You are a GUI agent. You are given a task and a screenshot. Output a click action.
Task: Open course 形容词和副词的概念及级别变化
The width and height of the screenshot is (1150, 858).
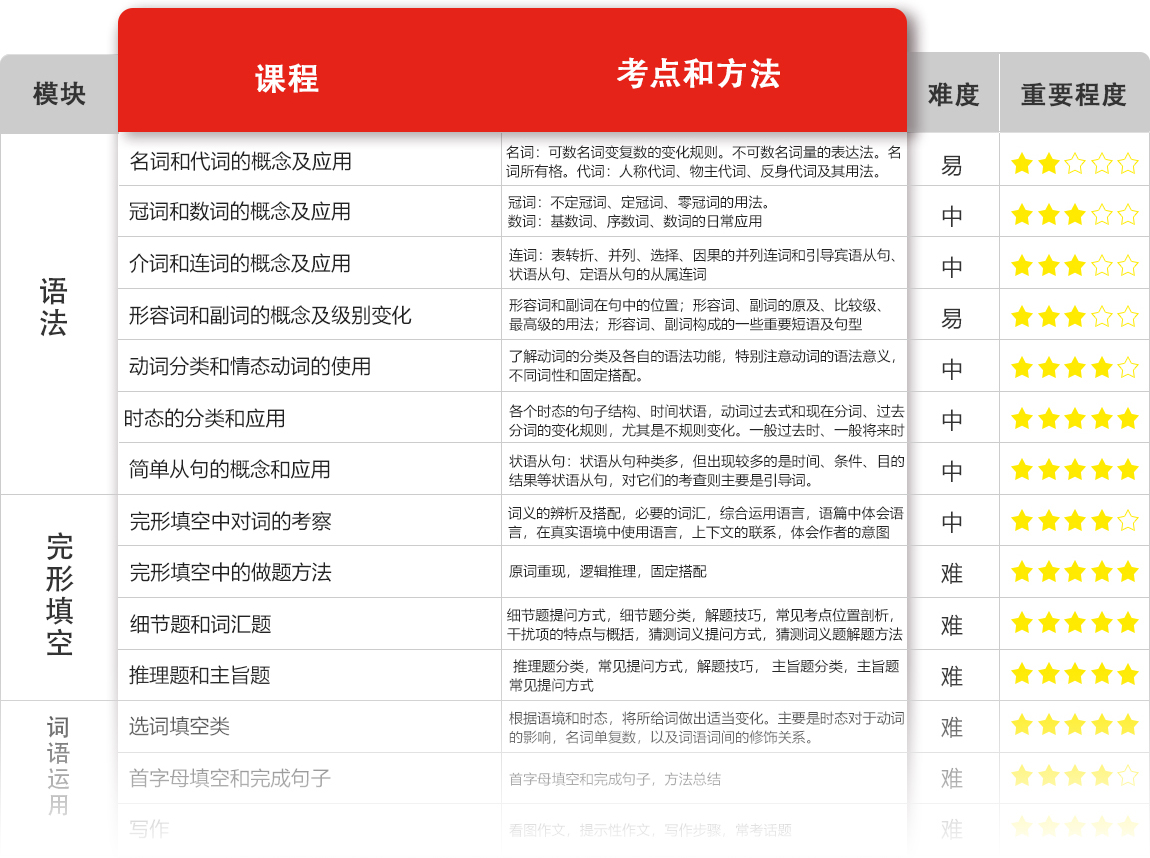click(x=270, y=315)
